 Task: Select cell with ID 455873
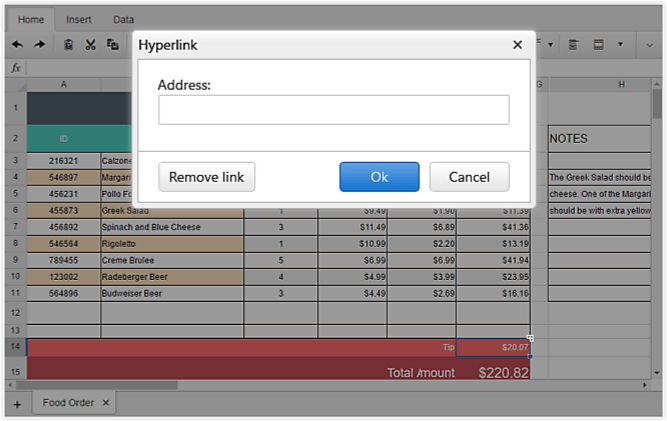64,210
